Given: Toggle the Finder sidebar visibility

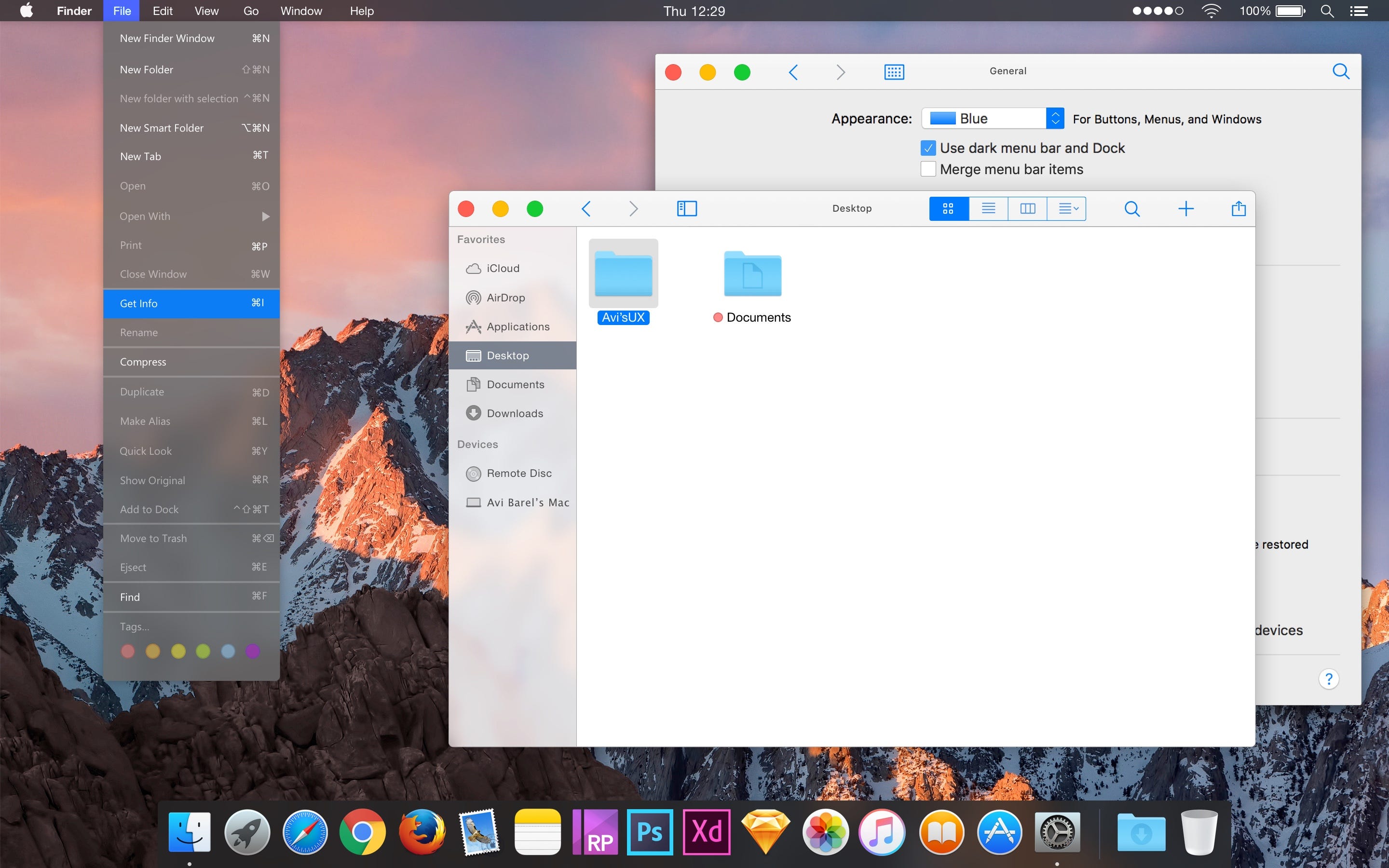Looking at the screenshot, I should [x=686, y=208].
